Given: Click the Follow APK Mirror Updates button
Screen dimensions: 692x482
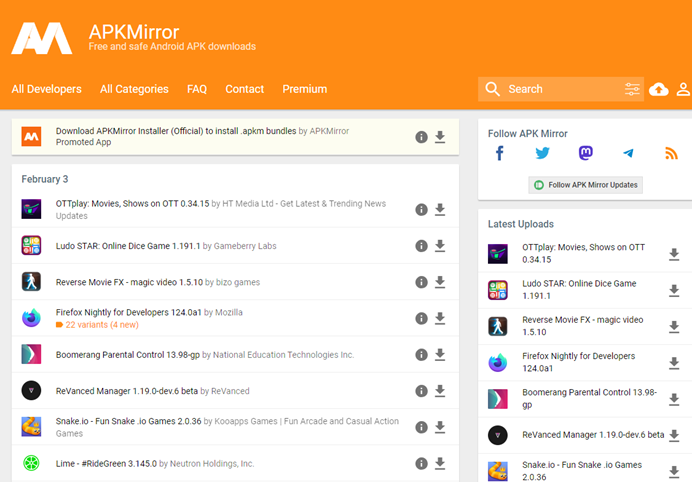Looking at the screenshot, I should click(x=585, y=185).
